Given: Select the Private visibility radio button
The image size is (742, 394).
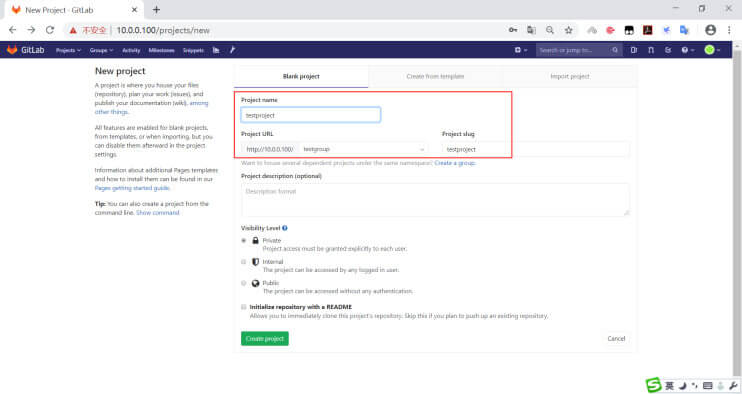Looking at the screenshot, I should tap(244, 241).
